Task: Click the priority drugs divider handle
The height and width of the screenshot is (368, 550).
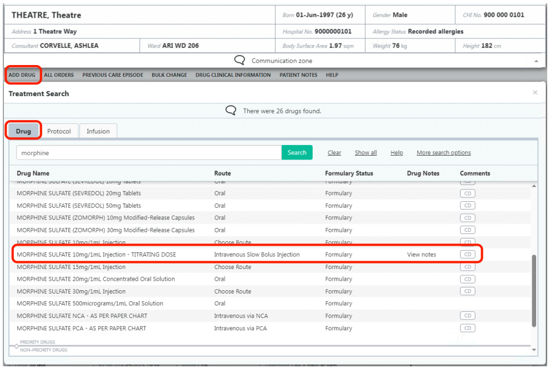Action: tap(16, 346)
